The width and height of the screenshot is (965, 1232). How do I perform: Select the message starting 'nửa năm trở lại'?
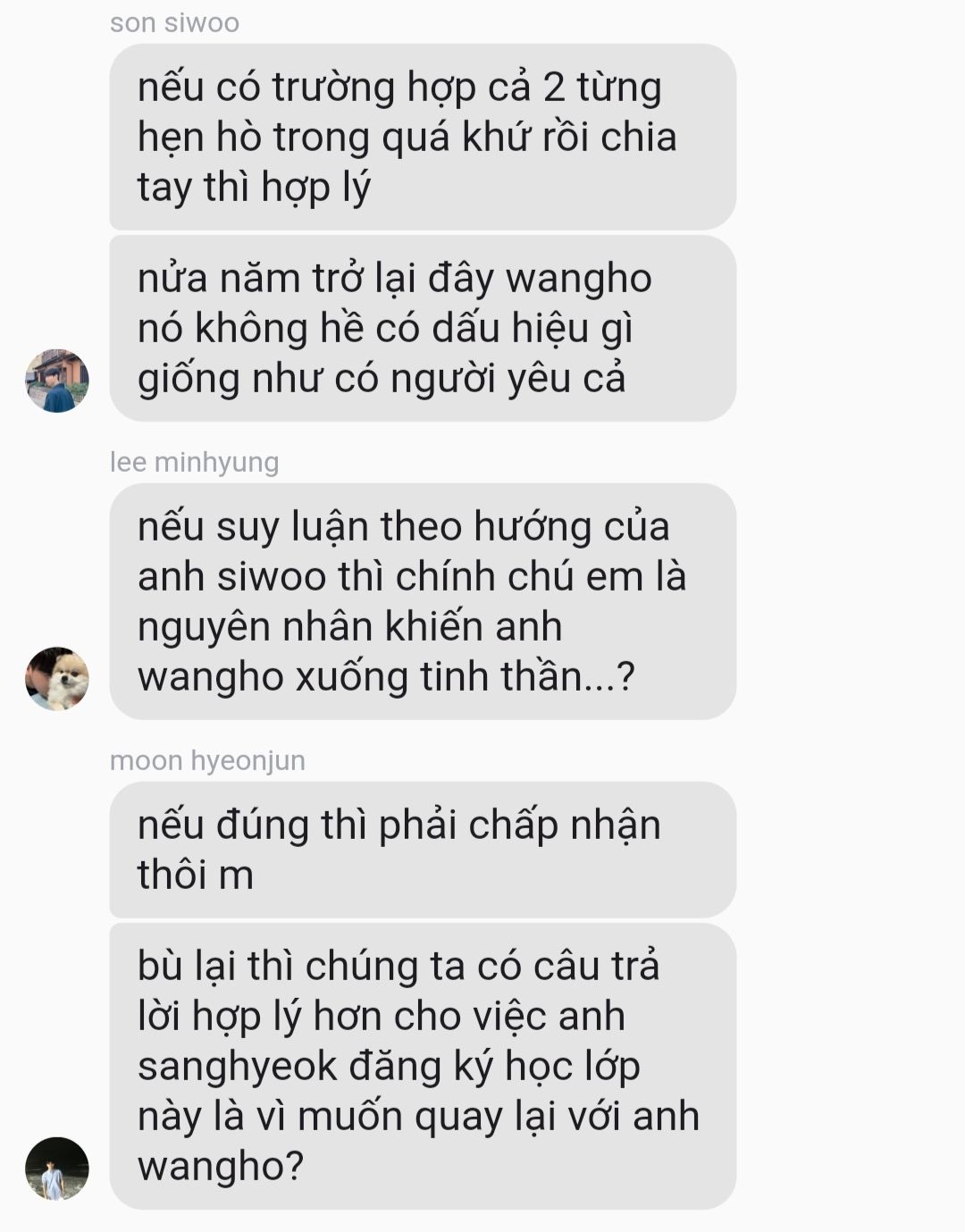[423, 328]
